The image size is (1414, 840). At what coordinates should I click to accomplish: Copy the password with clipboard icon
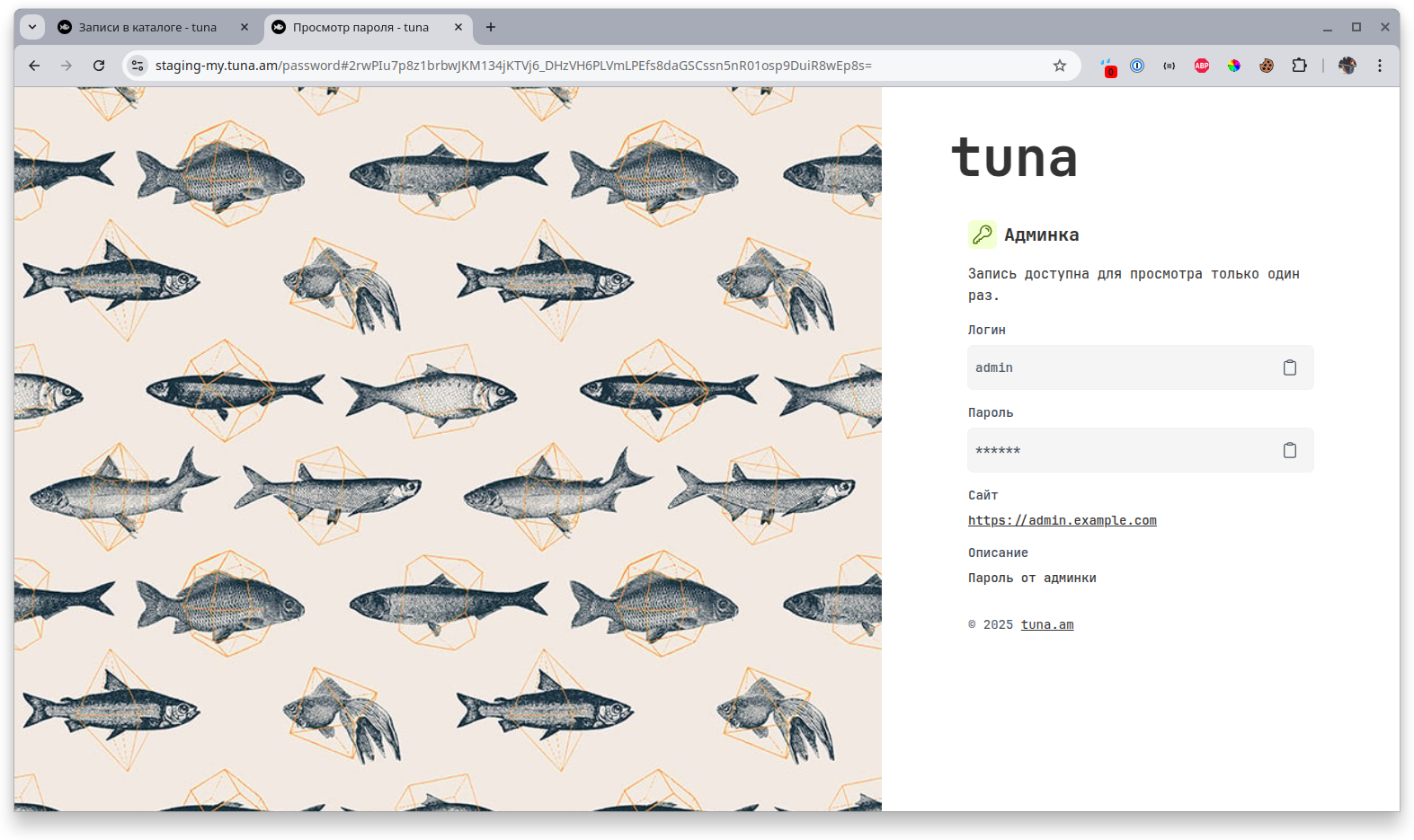coord(1289,450)
